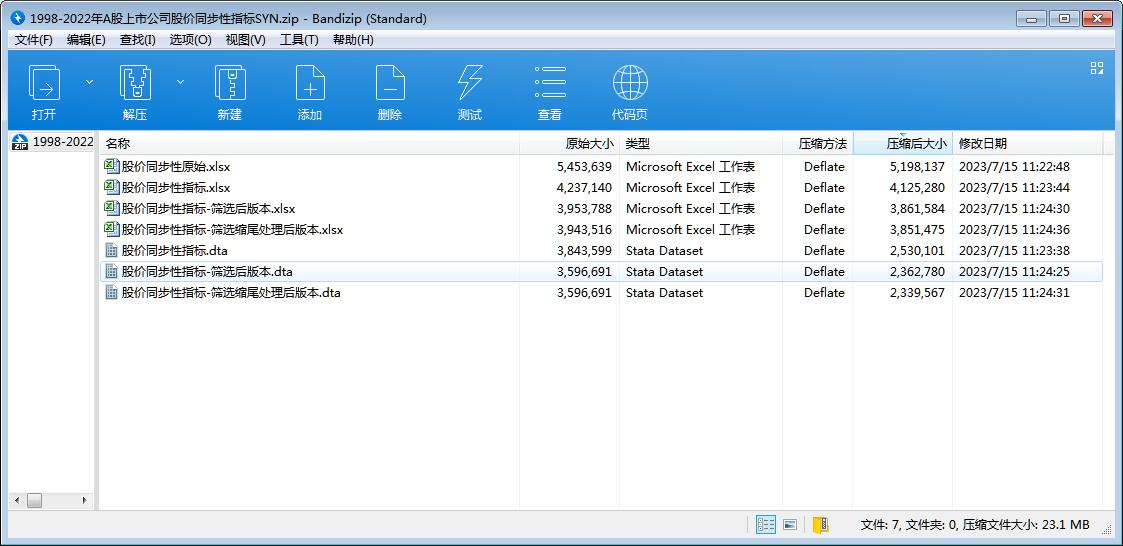Click the 查看 (View) list icon
This screenshot has width=1123, height=546.
point(550,82)
